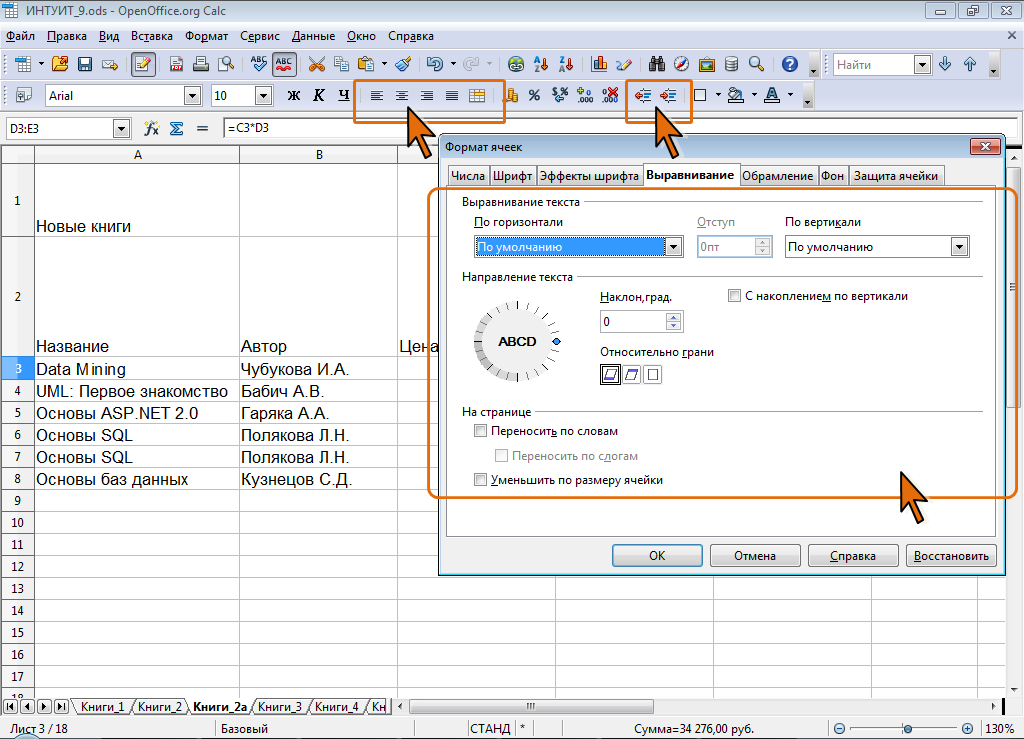Decrease indent
This screenshot has height=739, width=1024.
(643, 95)
